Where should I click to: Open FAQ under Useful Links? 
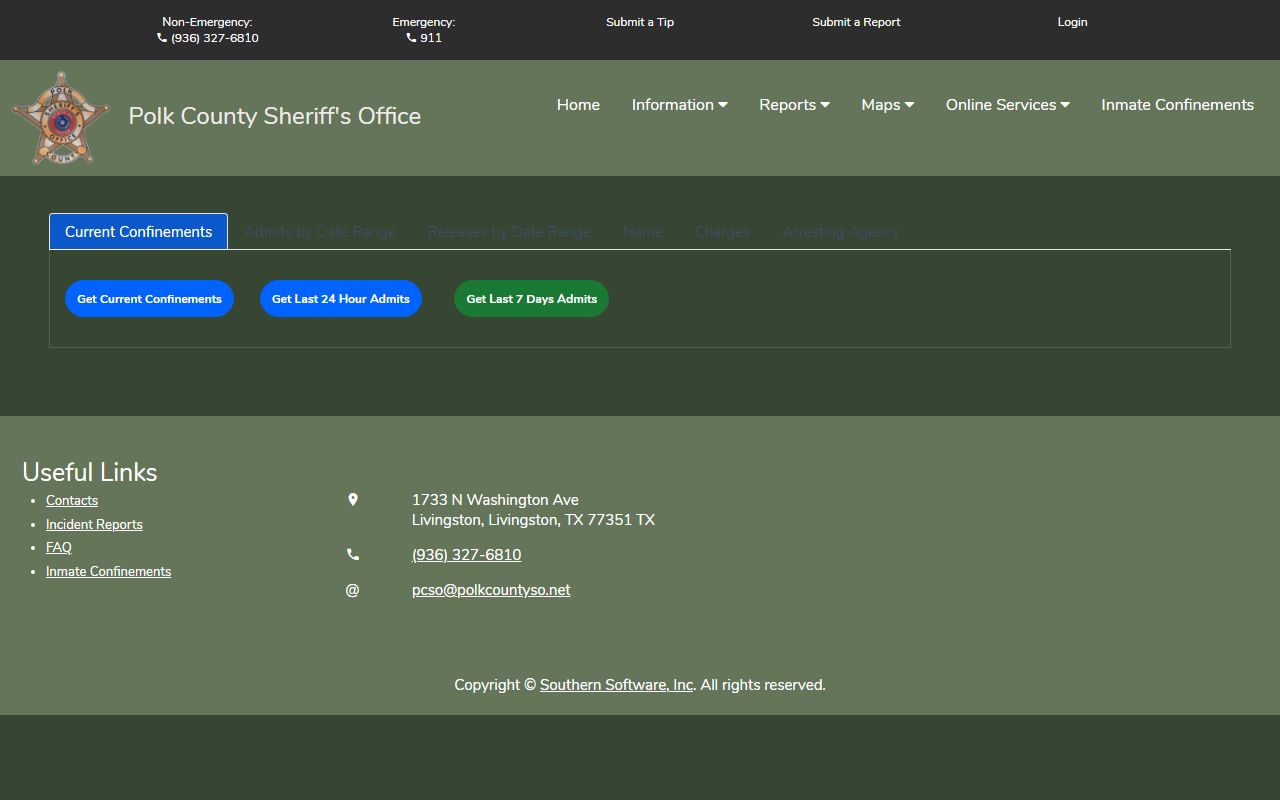[x=59, y=548]
